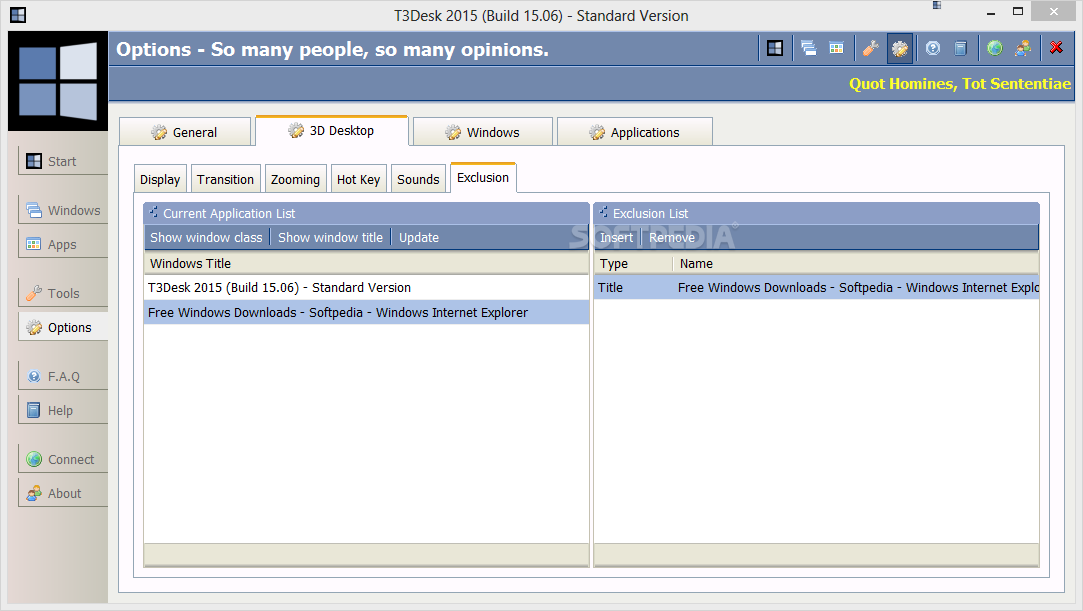Select the Title entry in Exclusion List
1083x611 pixels.
coord(816,288)
